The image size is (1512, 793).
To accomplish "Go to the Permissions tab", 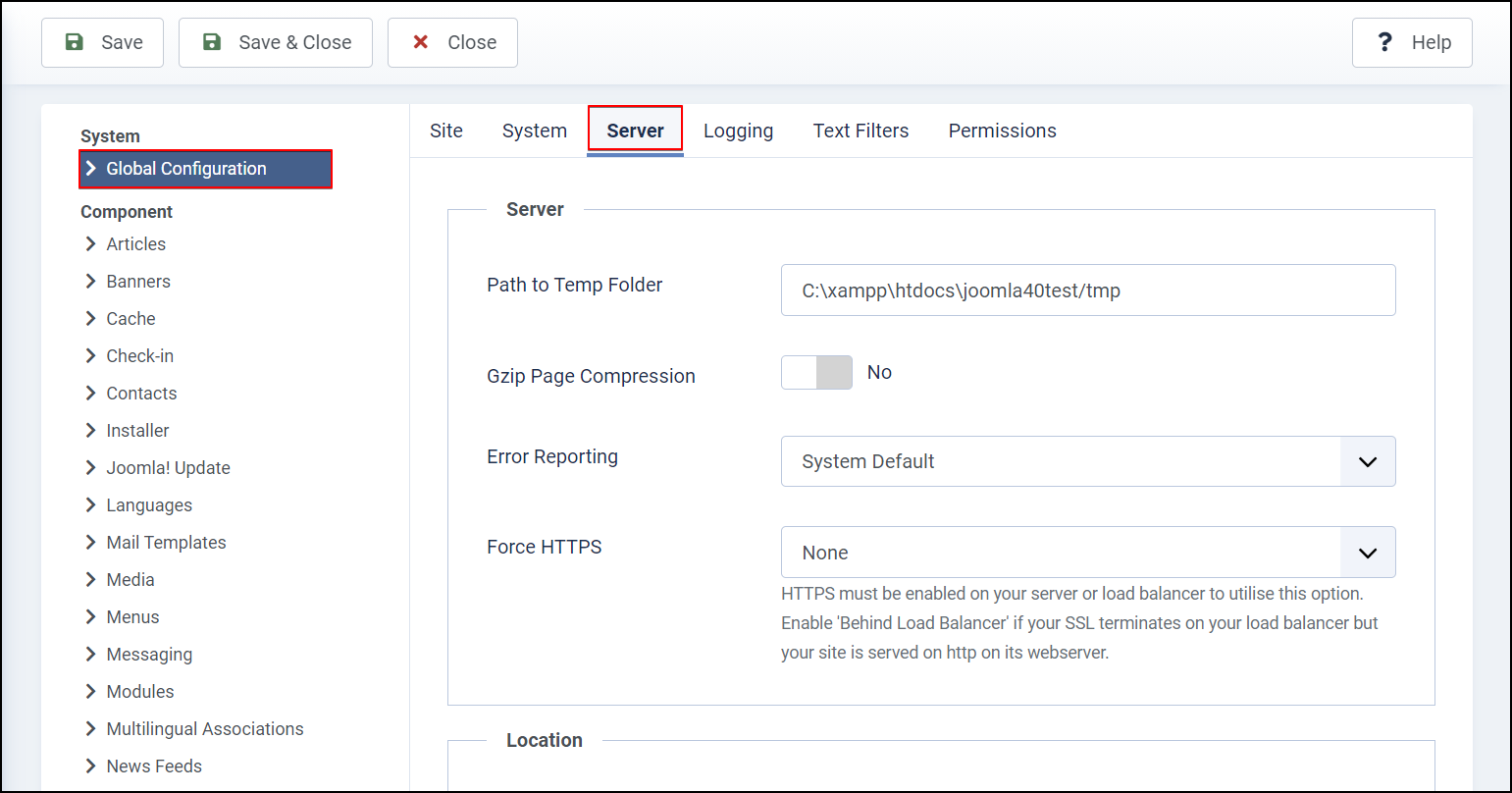I will (1002, 131).
